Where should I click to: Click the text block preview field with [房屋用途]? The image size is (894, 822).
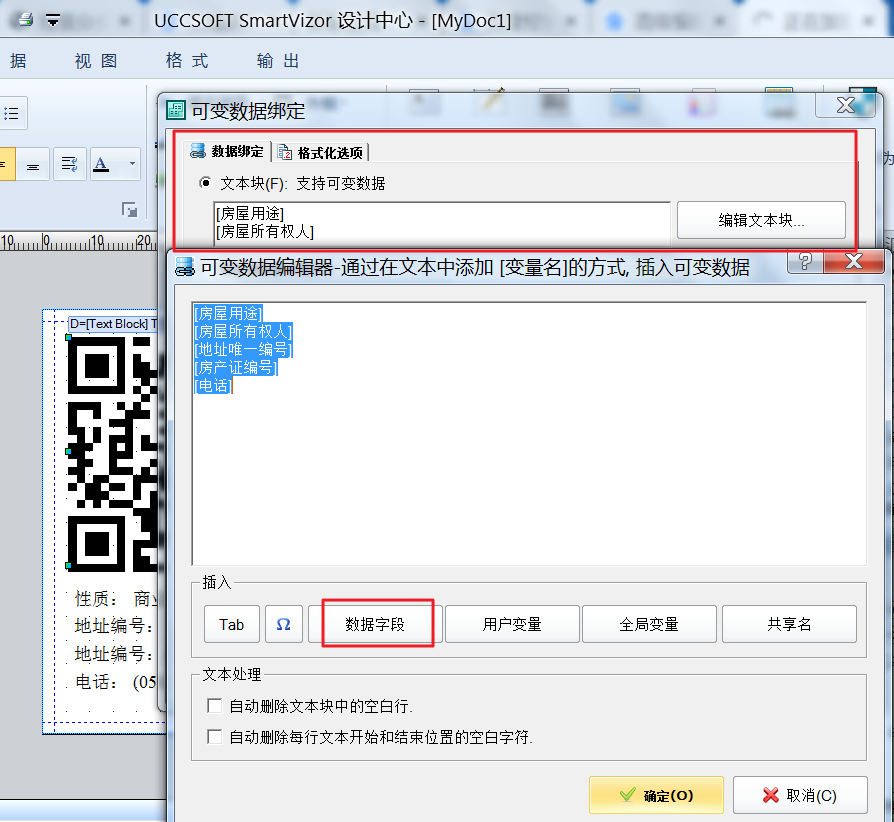442,223
